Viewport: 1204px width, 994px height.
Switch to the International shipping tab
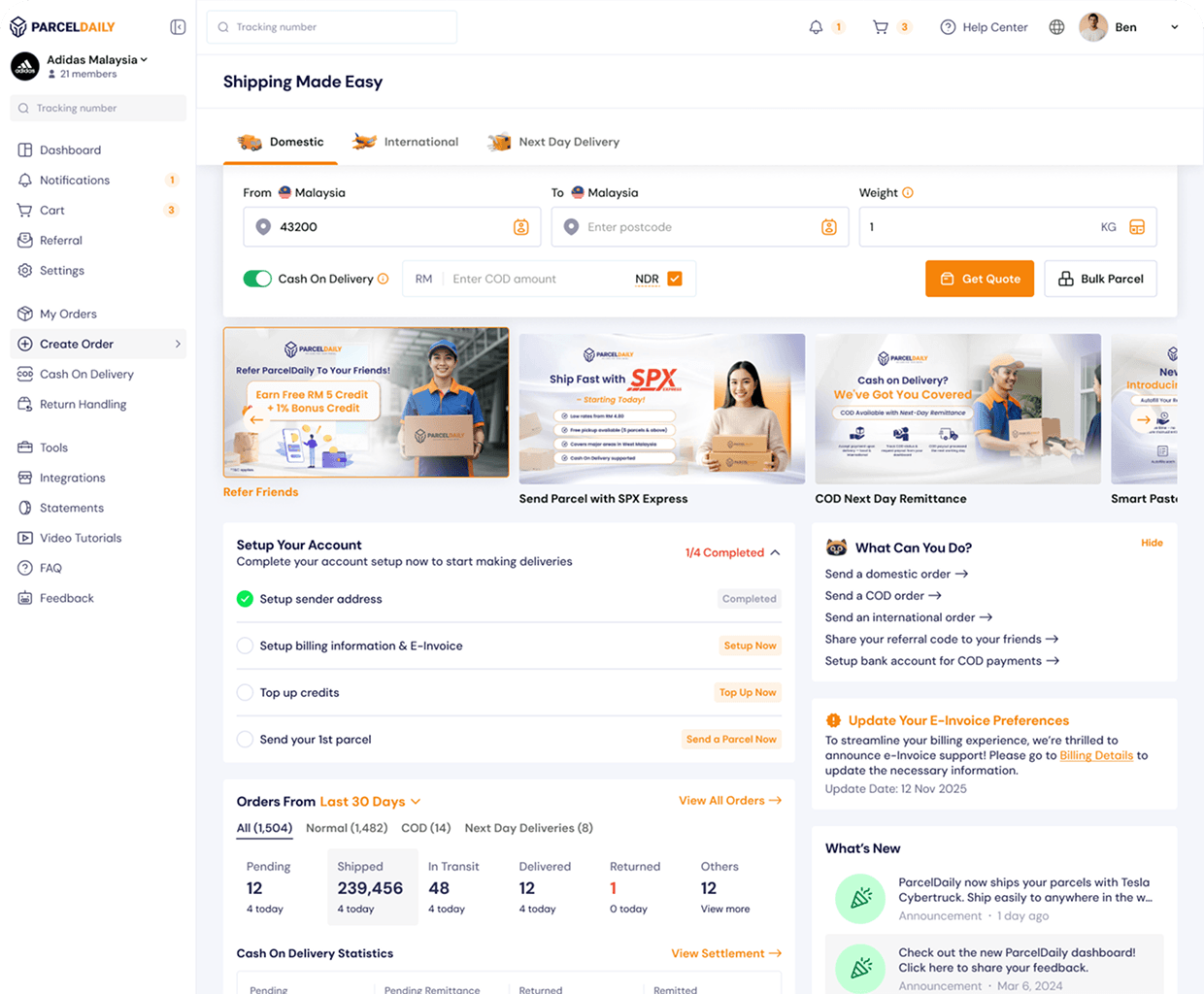405,142
